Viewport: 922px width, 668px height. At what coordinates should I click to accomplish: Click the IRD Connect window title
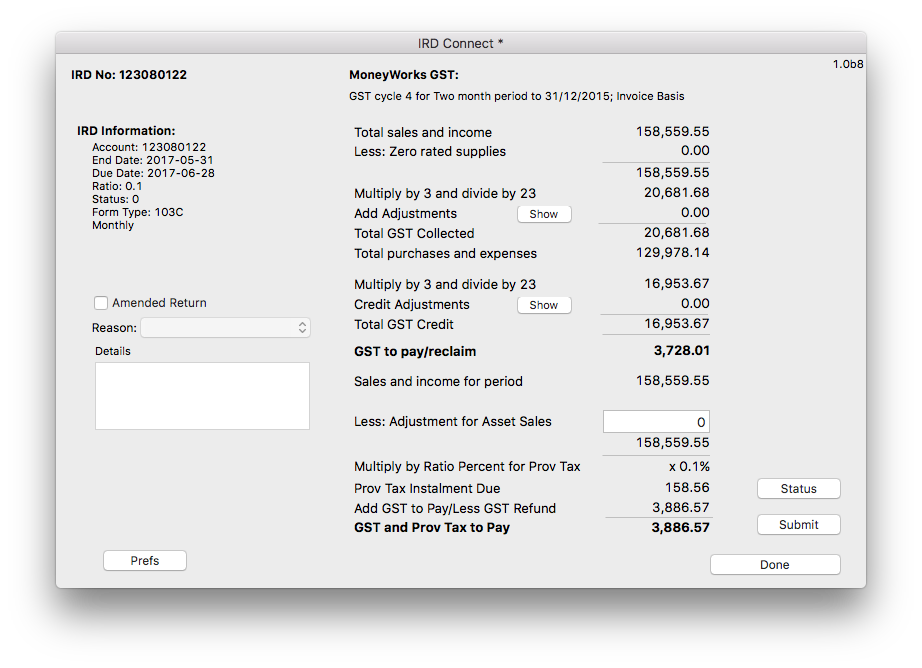pos(460,44)
